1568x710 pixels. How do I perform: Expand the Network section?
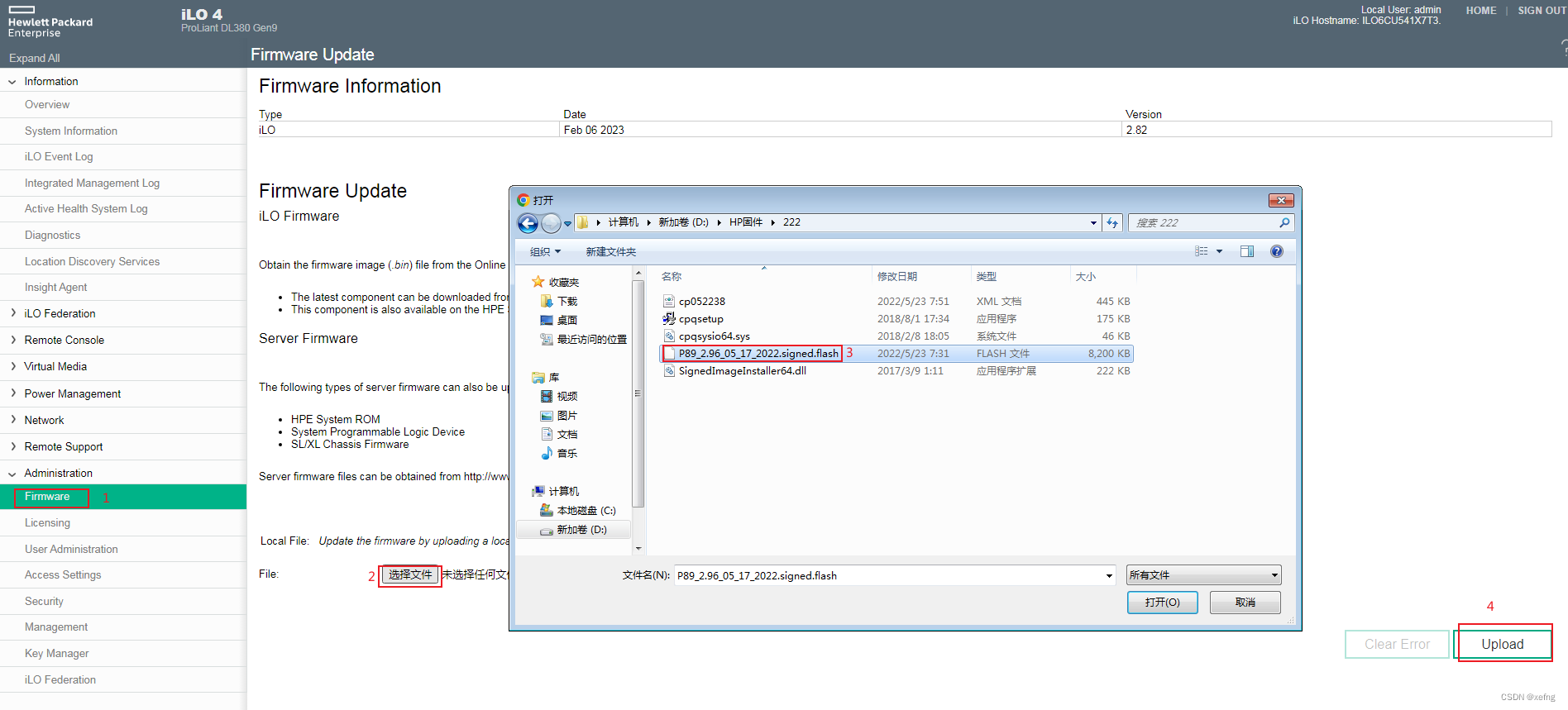pyautogui.click(x=12, y=420)
